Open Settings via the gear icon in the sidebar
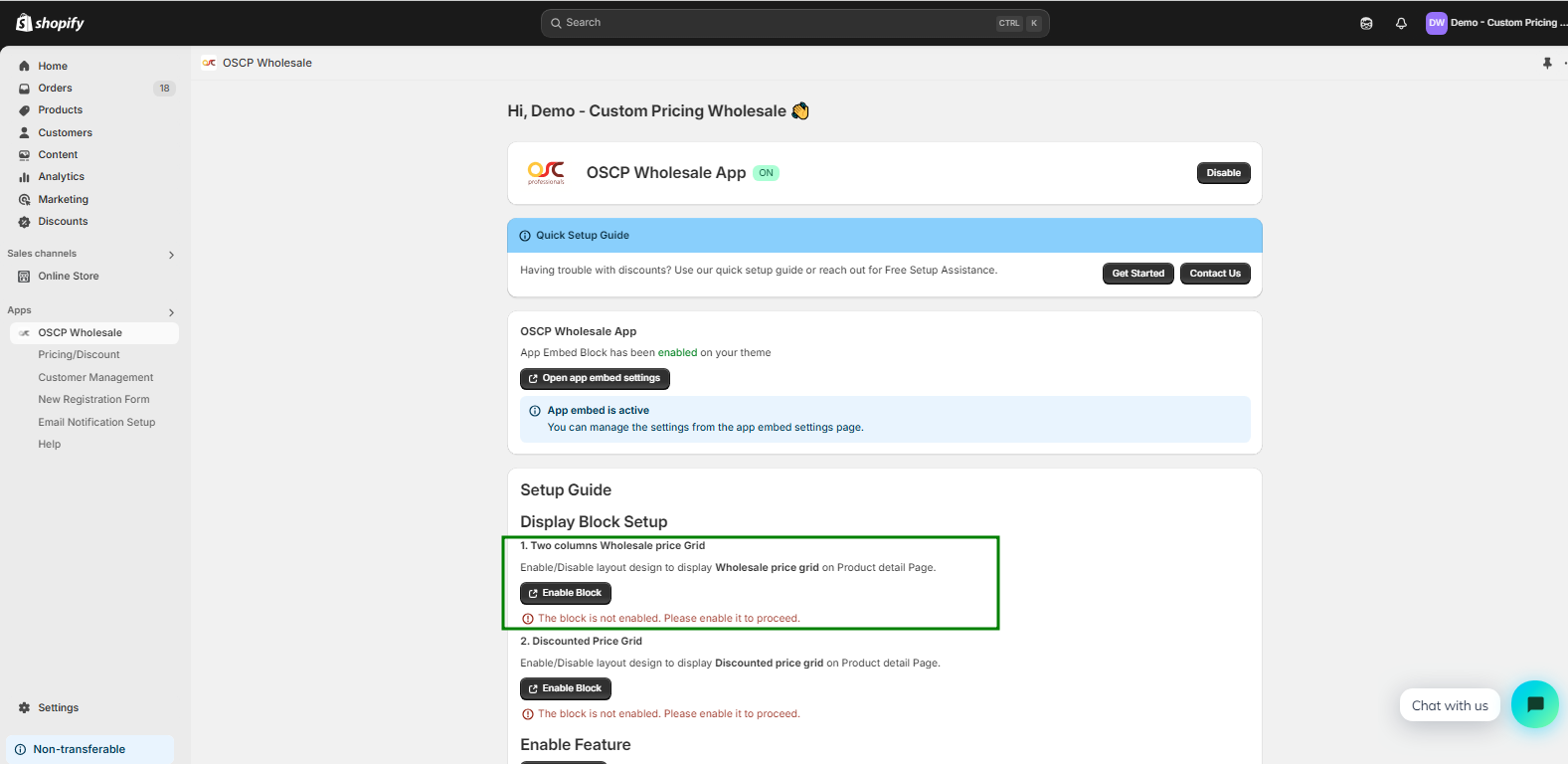 click(x=25, y=707)
